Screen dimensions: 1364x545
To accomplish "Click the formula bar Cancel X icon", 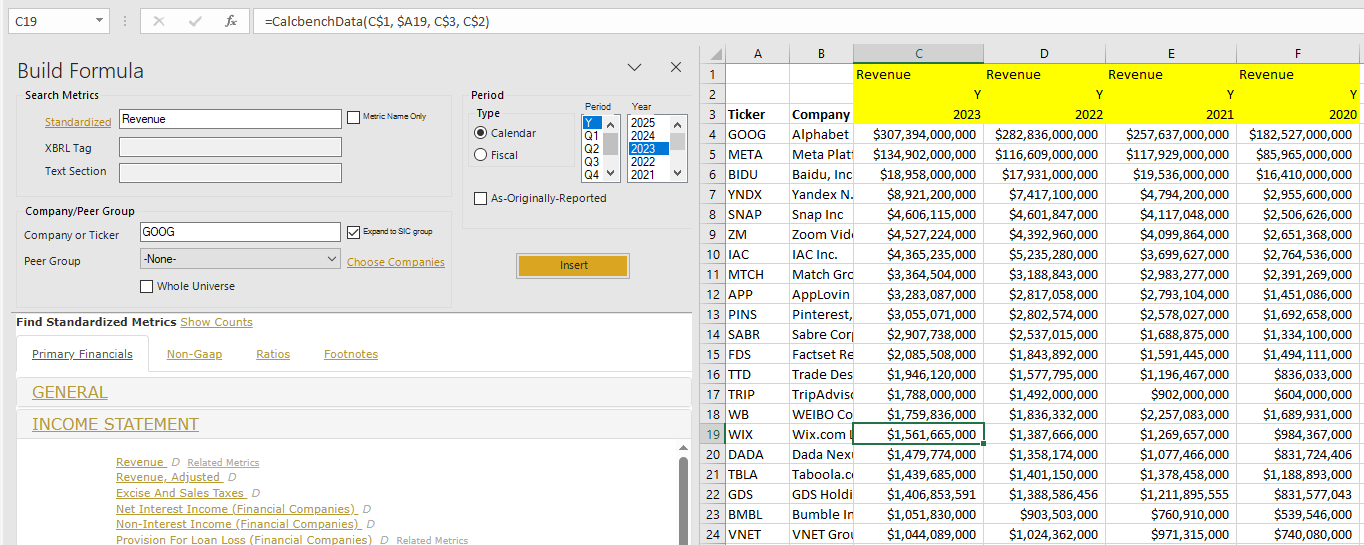I will (158, 21).
